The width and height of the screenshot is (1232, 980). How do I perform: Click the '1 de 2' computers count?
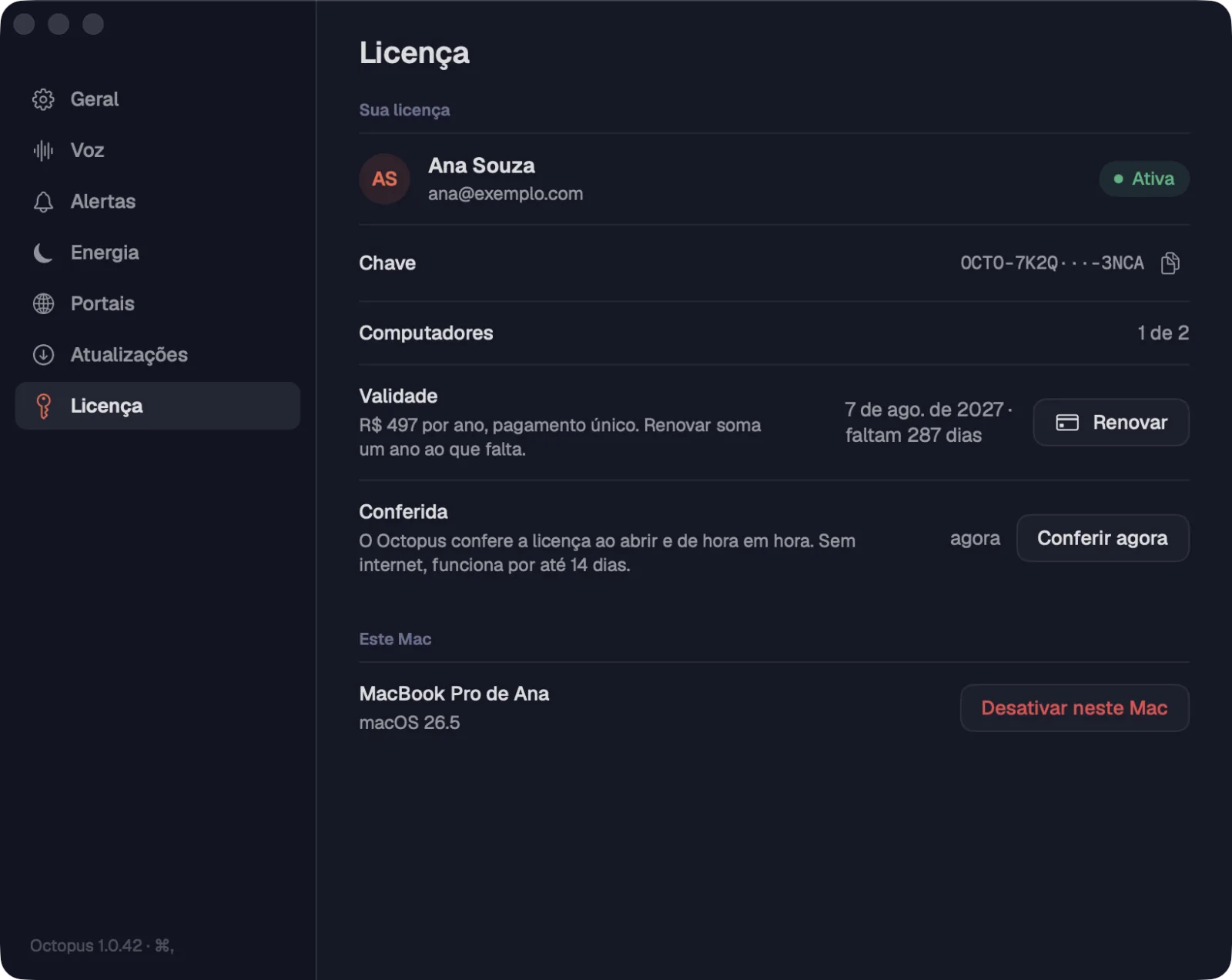coord(1163,333)
